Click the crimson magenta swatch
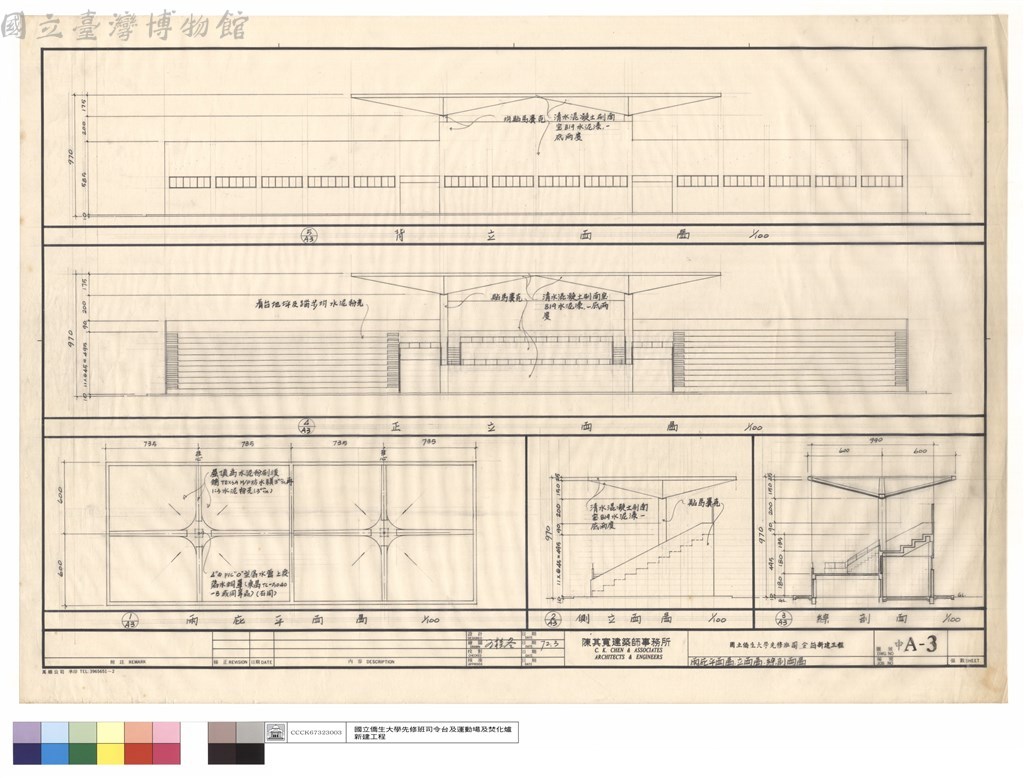Viewport: 1024px width, 778px height. 167,753
